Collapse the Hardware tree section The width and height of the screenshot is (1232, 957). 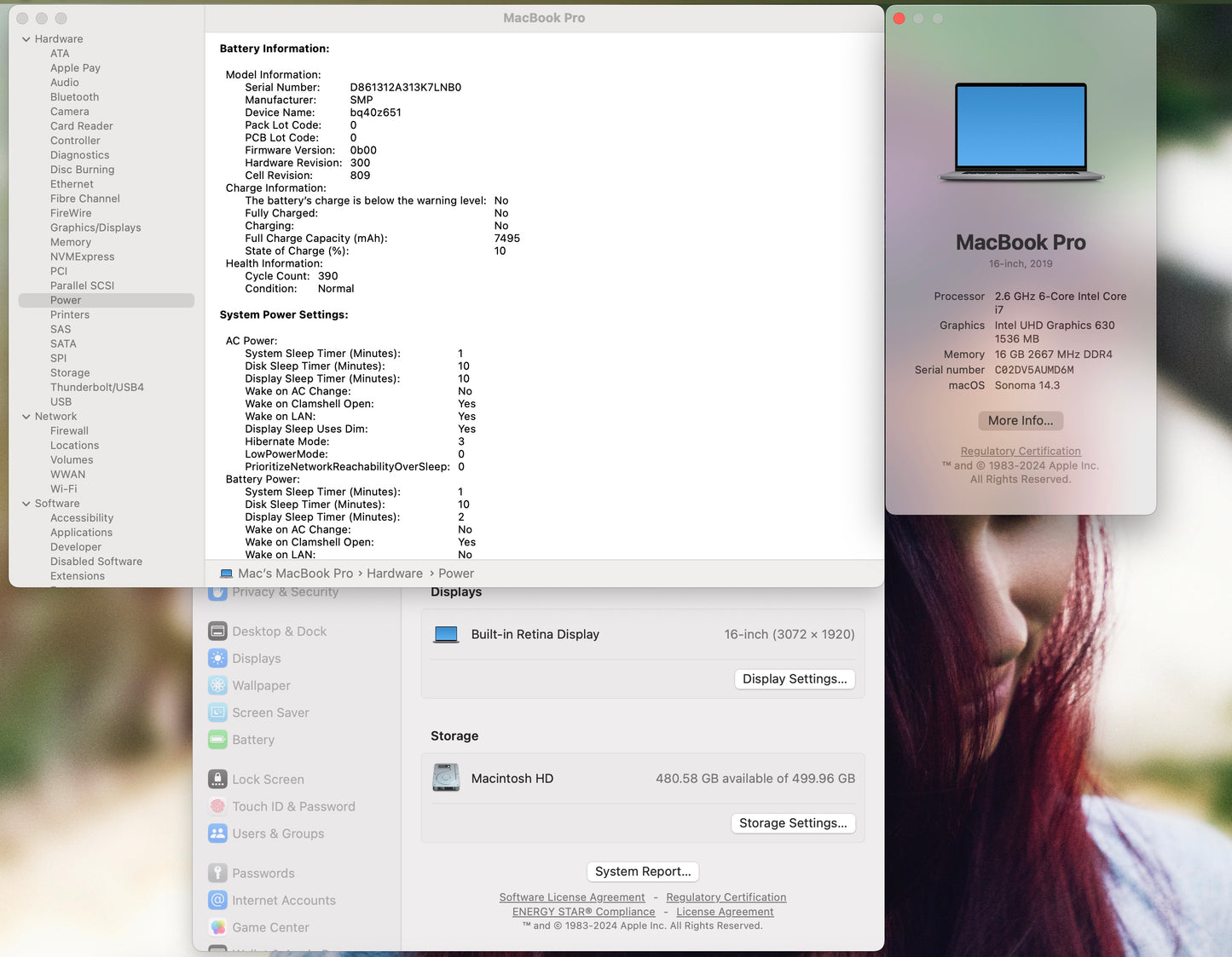click(26, 39)
